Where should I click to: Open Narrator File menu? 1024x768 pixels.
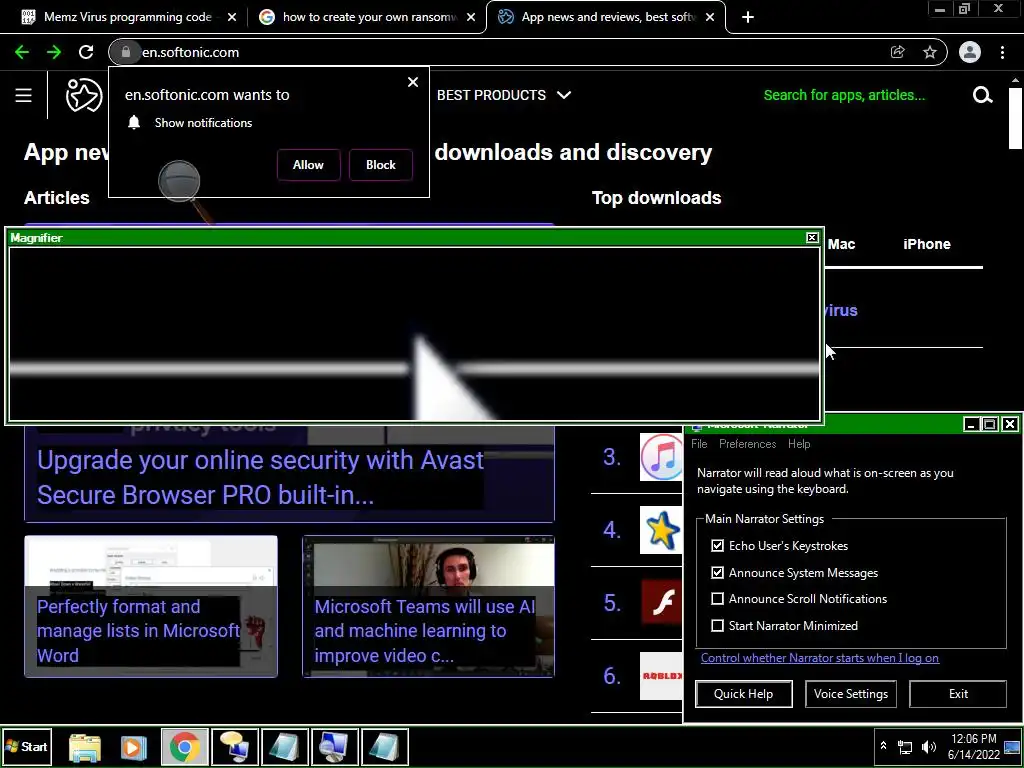point(699,444)
